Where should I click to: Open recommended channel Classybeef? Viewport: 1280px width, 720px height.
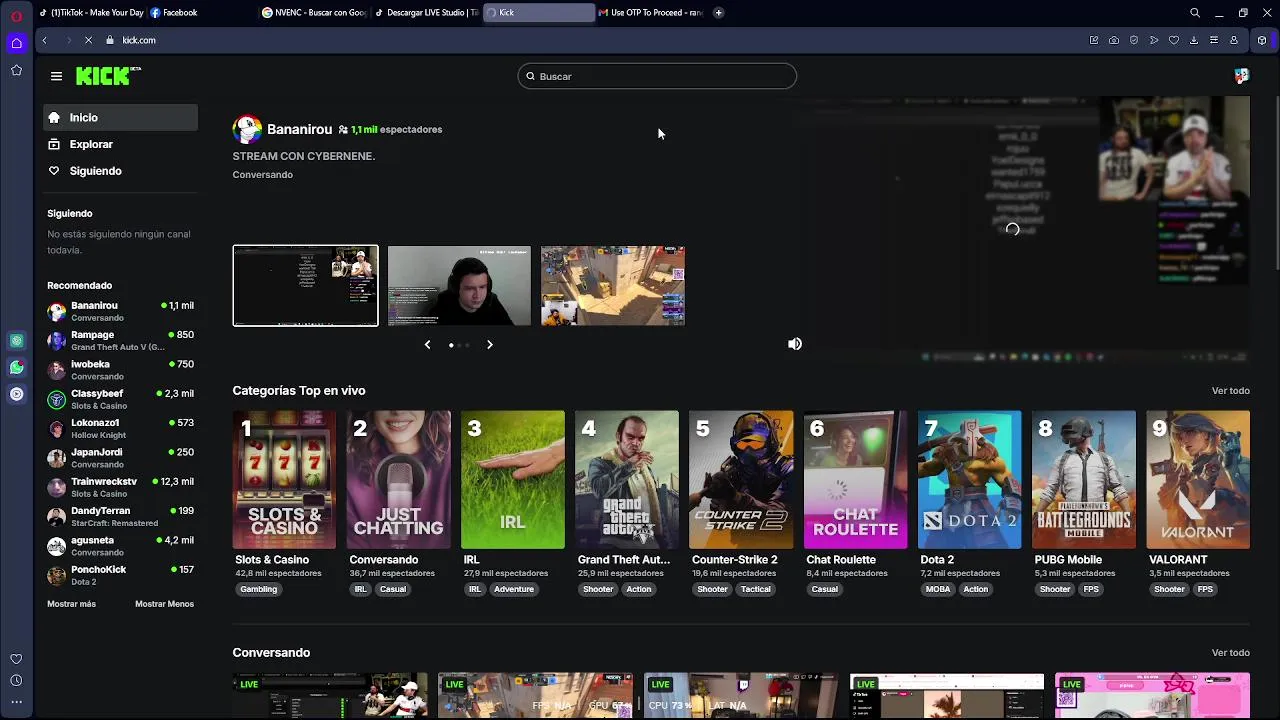pos(120,399)
